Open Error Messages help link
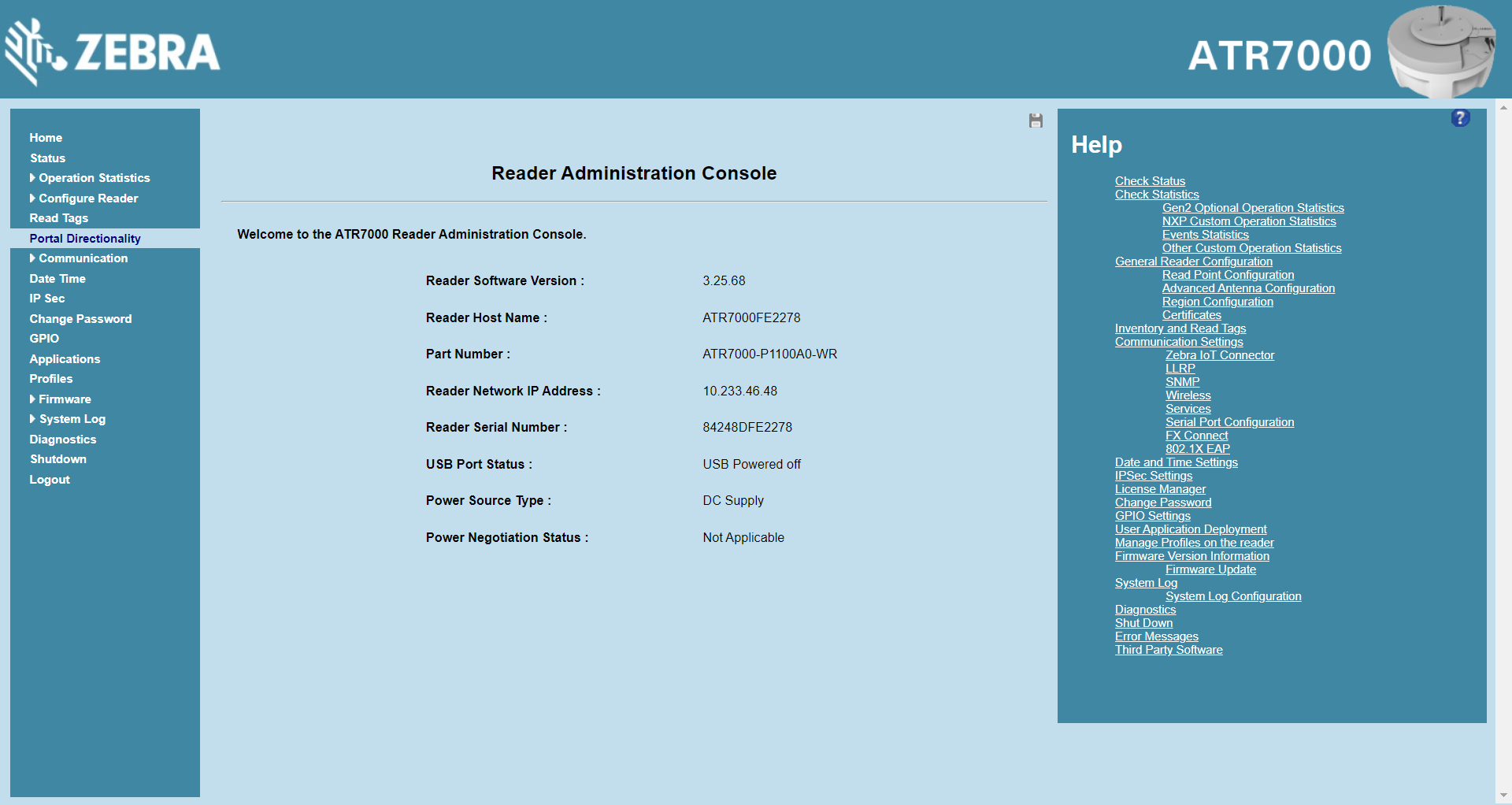The width and height of the screenshot is (1512, 805). [1157, 636]
